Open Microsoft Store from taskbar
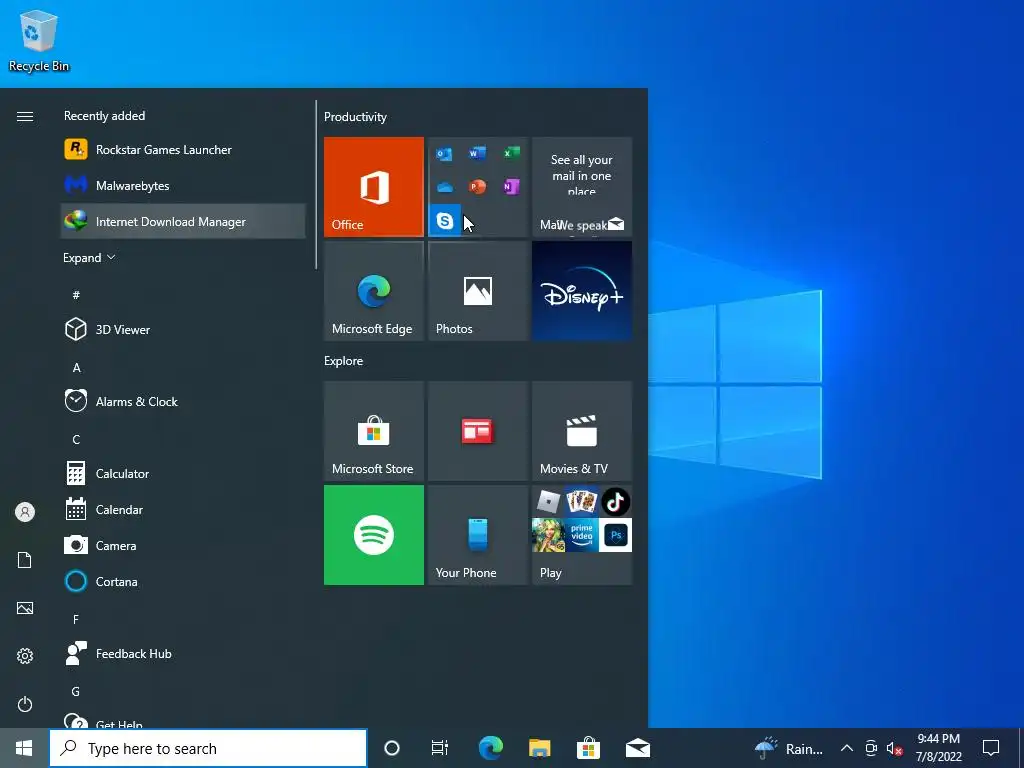The image size is (1024, 768). coord(588,748)
